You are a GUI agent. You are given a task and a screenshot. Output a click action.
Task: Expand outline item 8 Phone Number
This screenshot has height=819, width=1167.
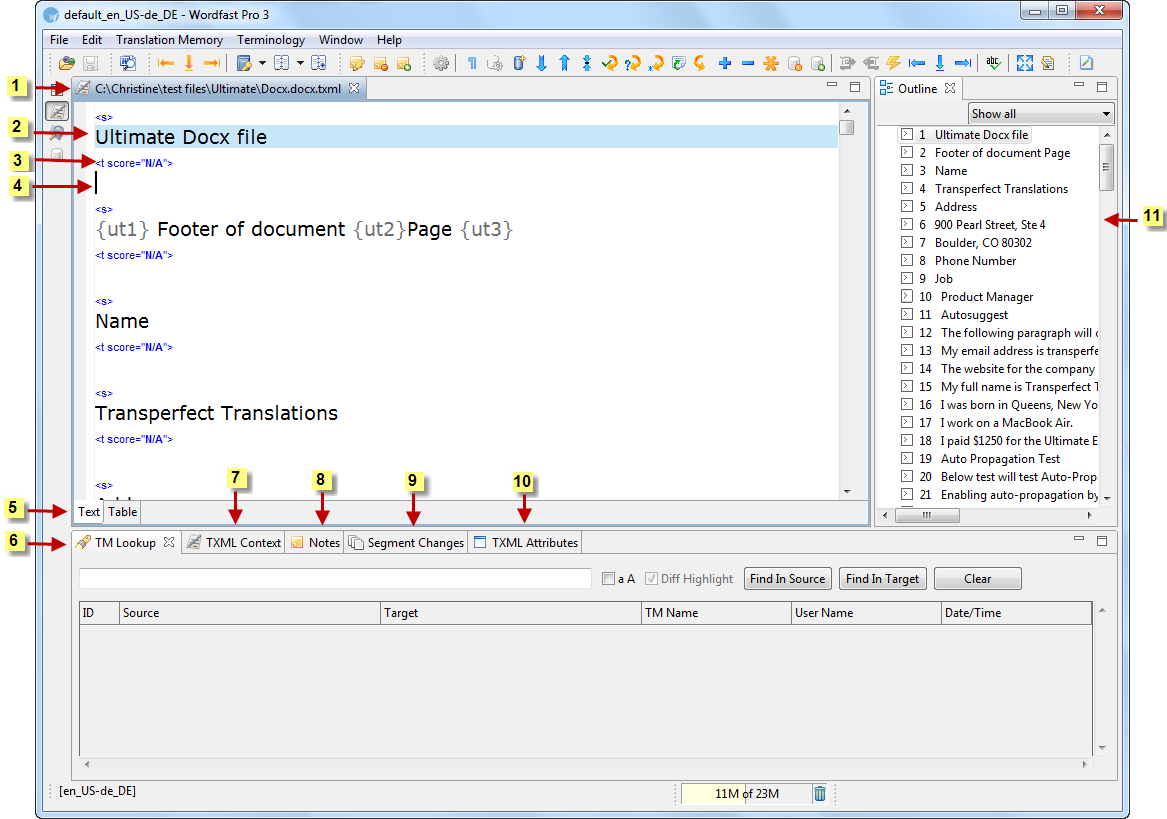coord(907,260)
